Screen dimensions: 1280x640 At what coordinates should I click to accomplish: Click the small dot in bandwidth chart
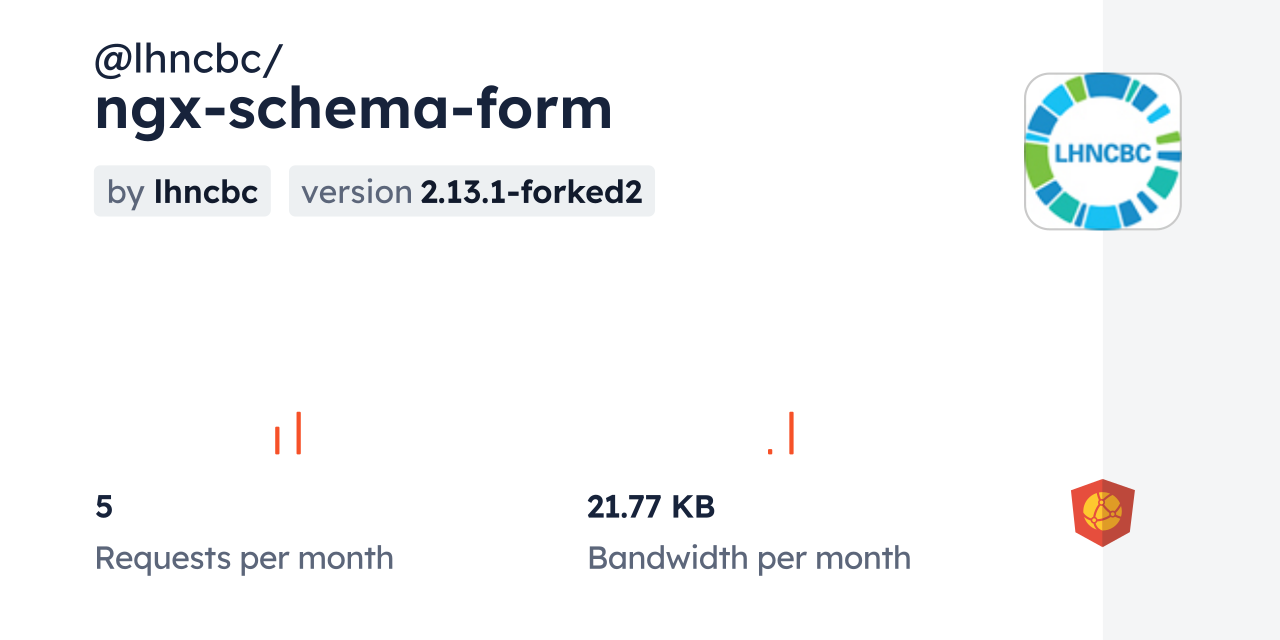click(770, 452)
